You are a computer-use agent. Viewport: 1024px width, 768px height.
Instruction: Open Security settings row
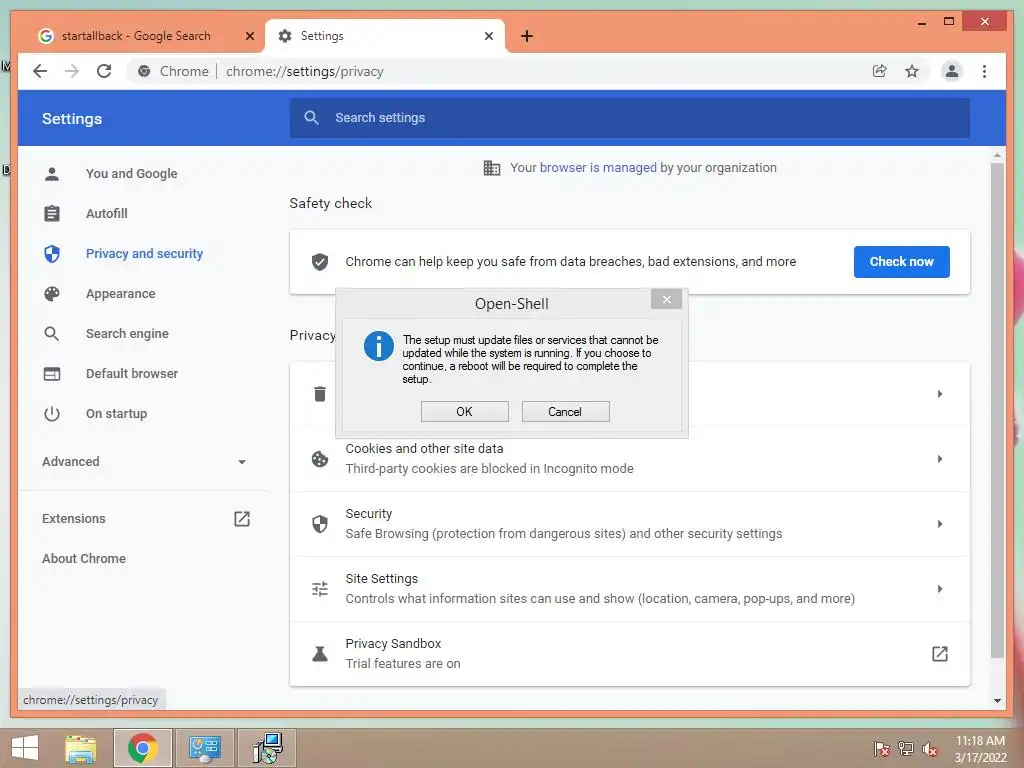tap(630, 524)
